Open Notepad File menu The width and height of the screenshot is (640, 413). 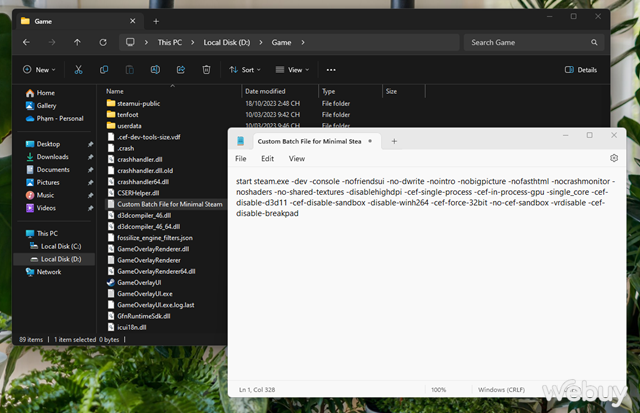[241, 159]
